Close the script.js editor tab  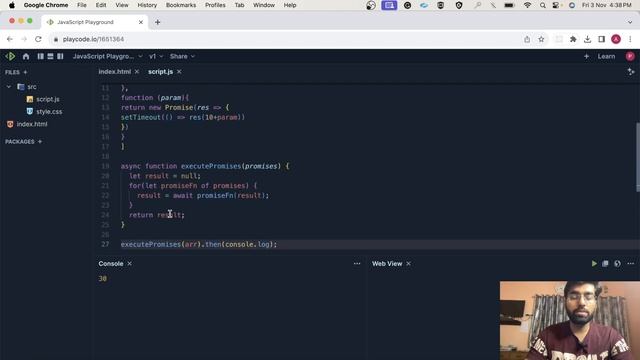[179, 71]
